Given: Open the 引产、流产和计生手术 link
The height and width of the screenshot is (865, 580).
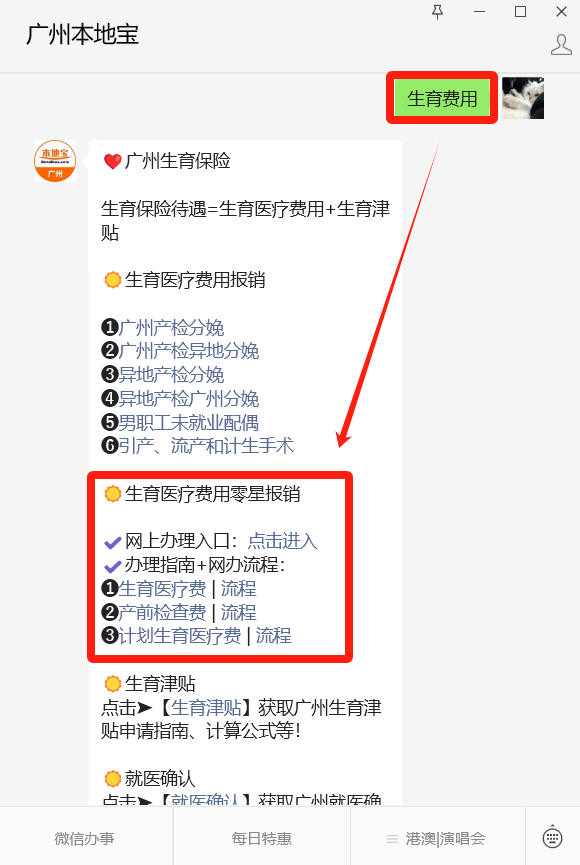Looking at the screenshot, I should 206,445.
